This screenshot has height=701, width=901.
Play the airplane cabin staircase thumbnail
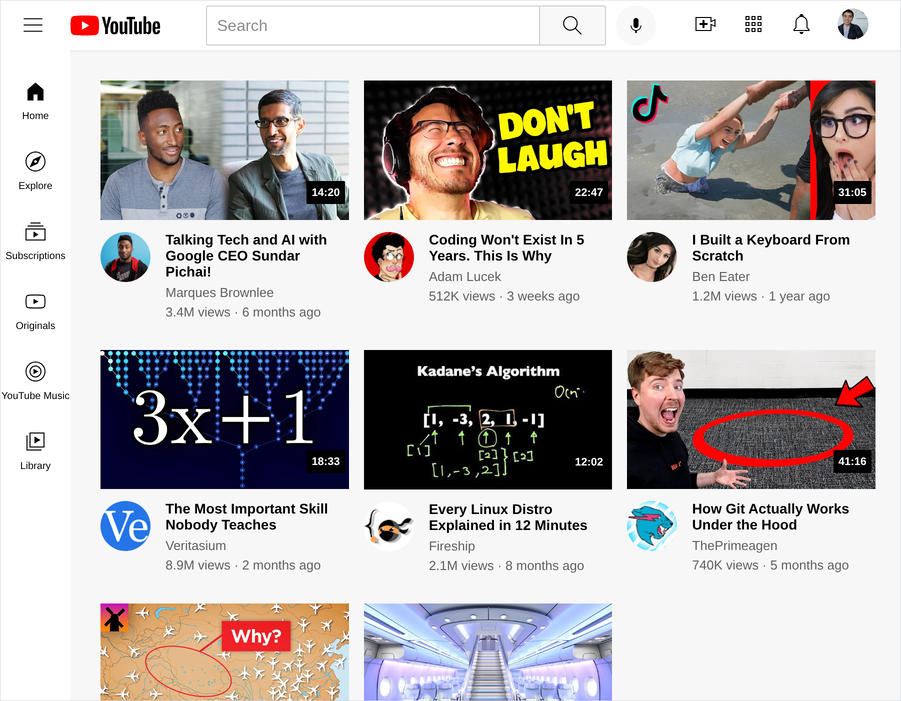[x=488, y=652]
